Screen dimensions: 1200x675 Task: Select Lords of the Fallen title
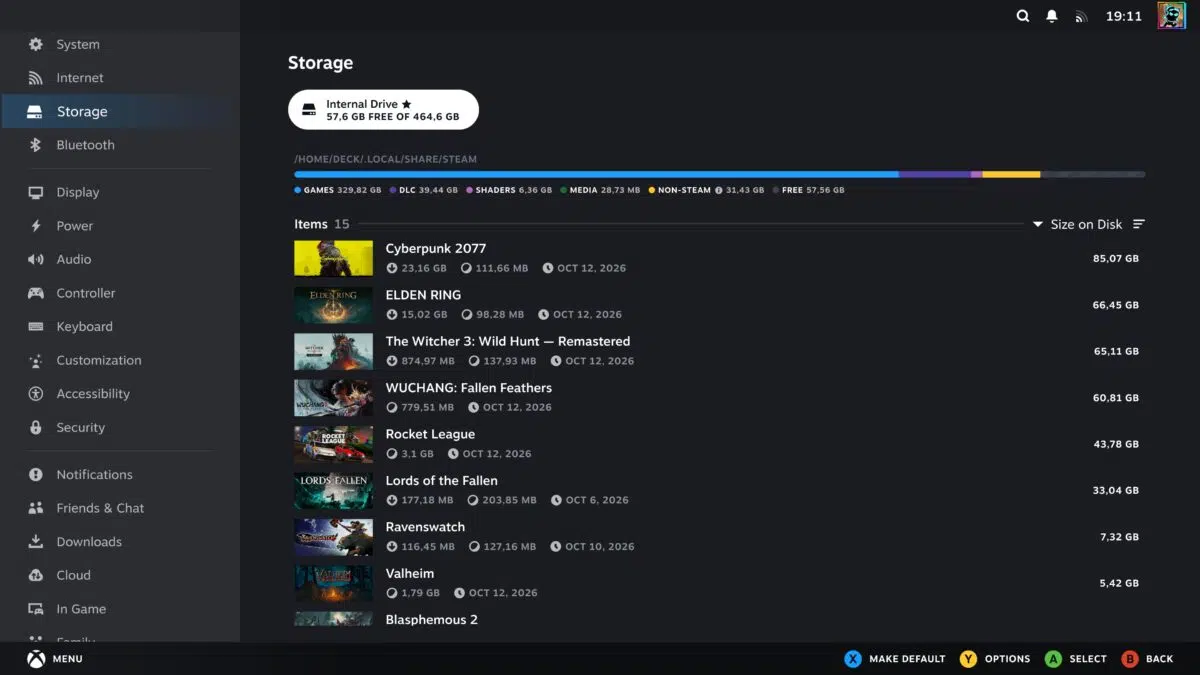click(441, 481)
